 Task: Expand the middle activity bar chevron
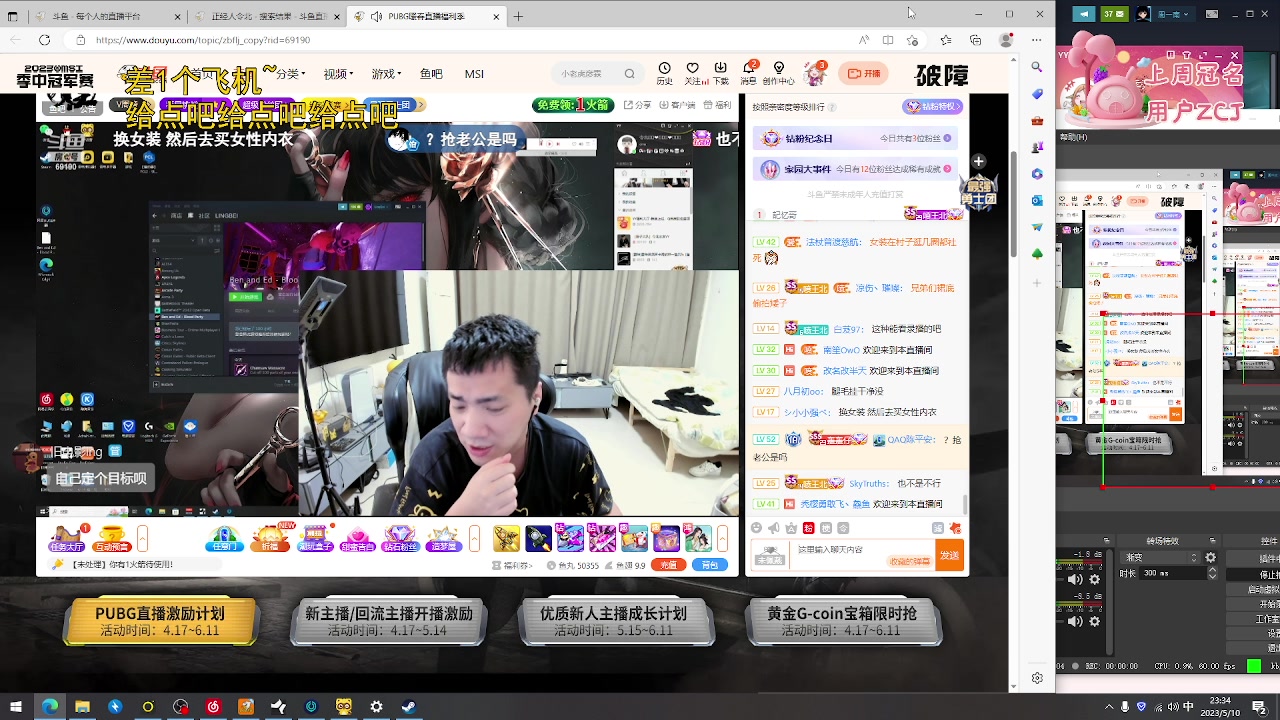pyautogui.click(x=474, y=539)
